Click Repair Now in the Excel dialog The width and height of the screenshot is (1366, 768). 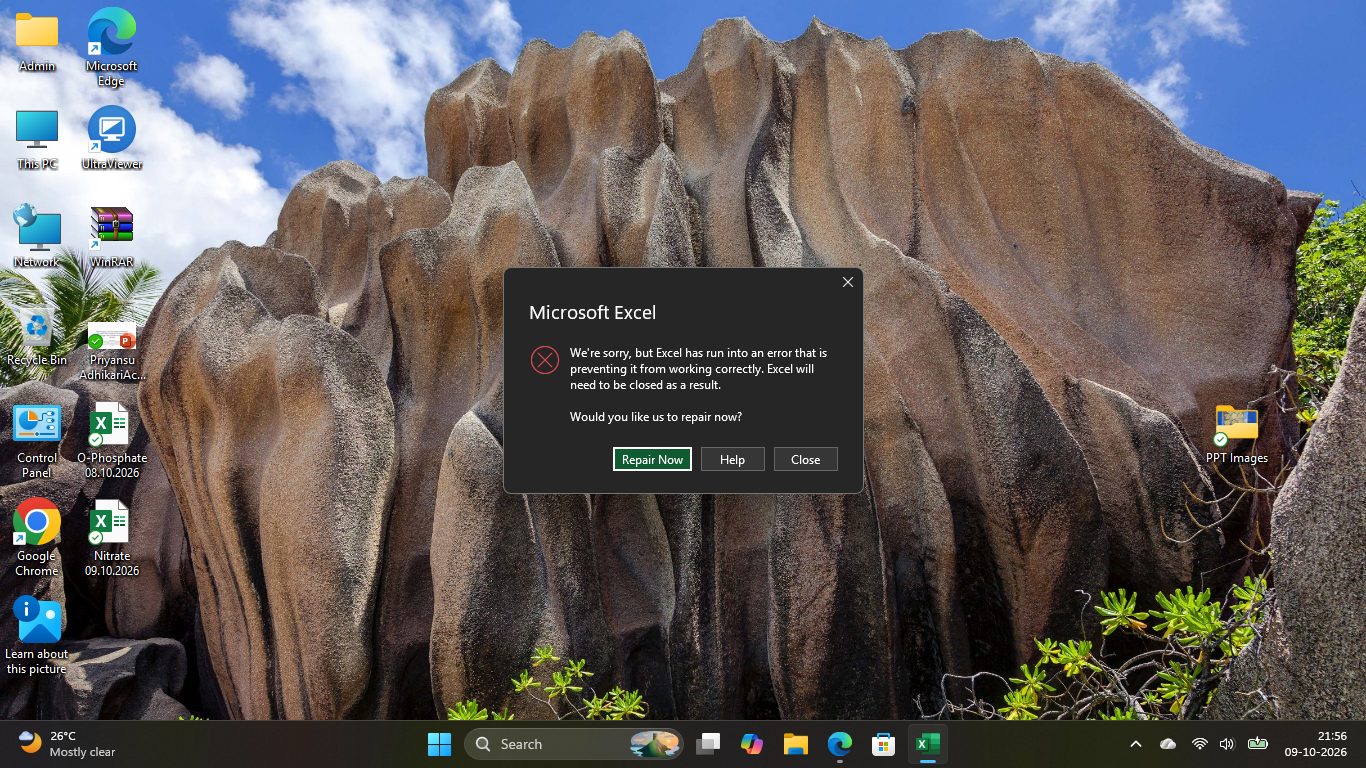(x=652, y=459)
